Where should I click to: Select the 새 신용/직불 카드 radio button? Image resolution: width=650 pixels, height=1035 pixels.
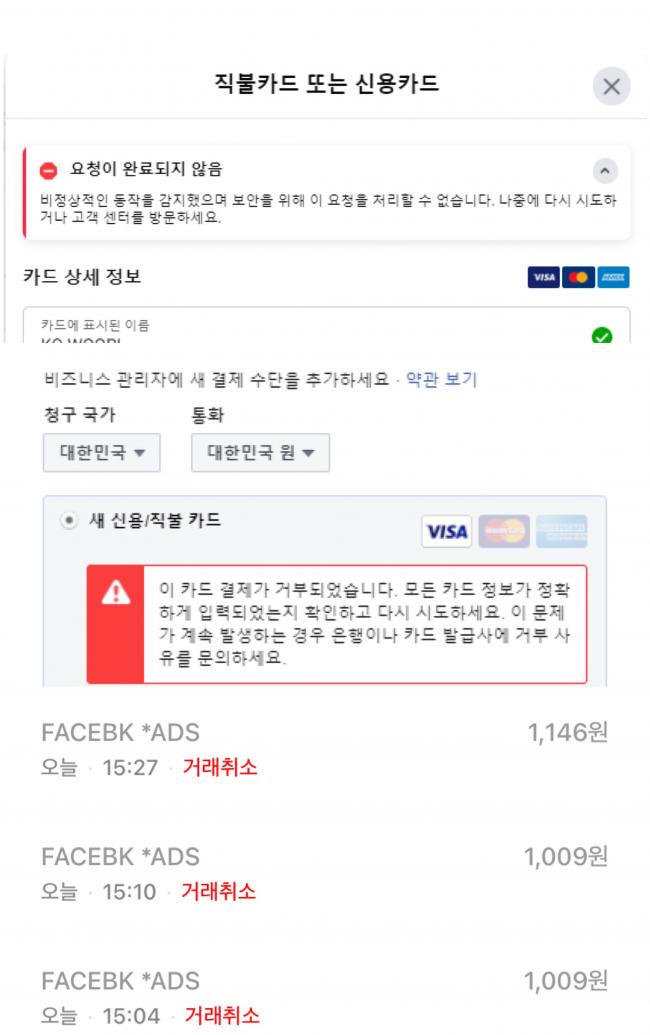tap(69, 520)
